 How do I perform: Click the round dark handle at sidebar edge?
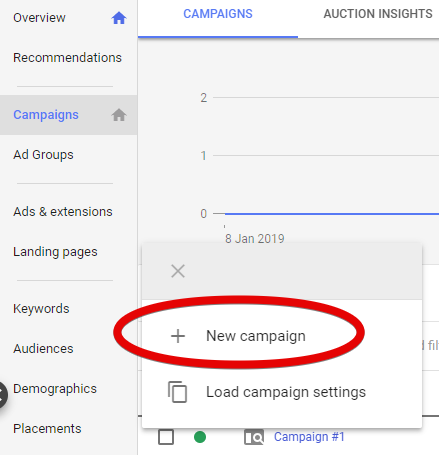3,395
